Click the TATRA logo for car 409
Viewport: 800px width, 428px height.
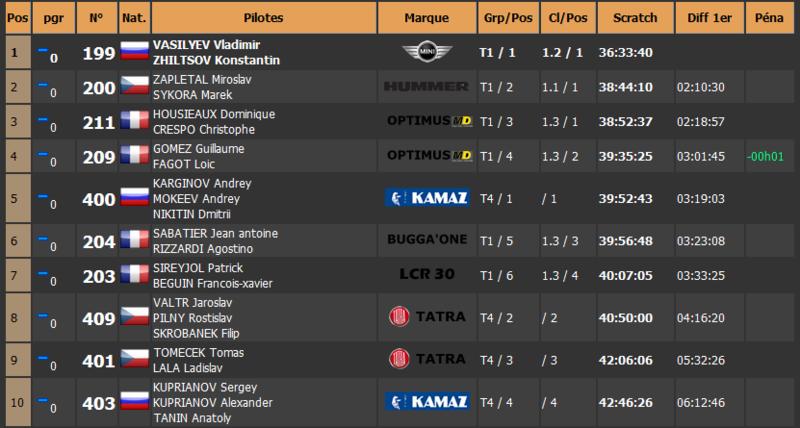coord(427,317)
